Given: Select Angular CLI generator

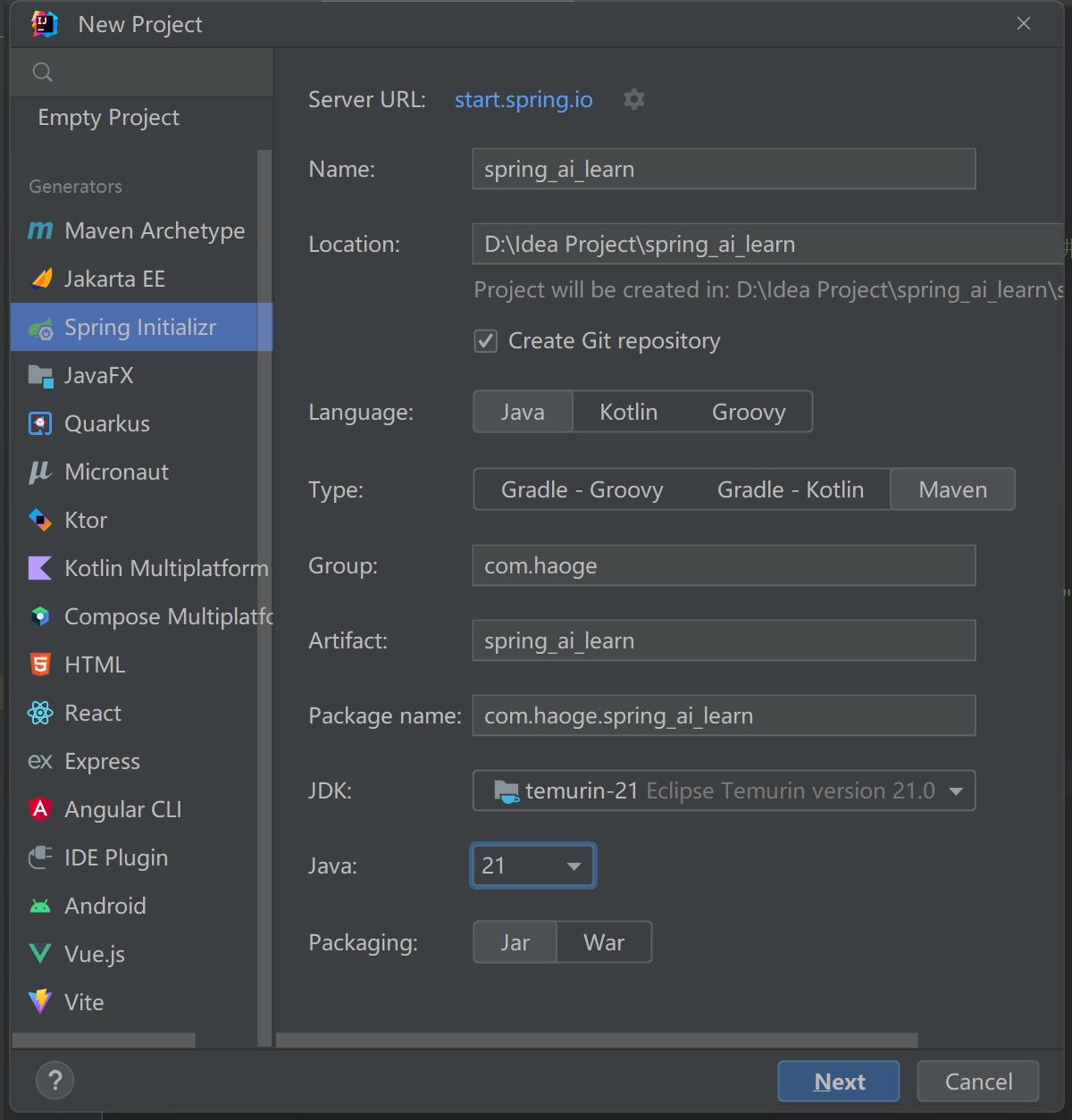Looking at the screenshot, I should [134, 809].
